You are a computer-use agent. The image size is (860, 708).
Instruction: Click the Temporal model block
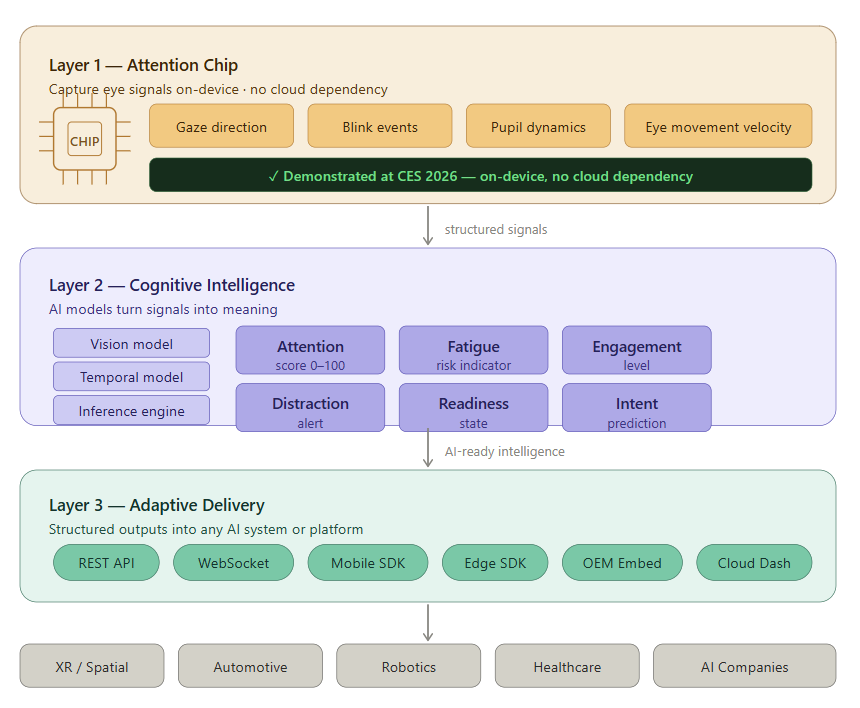[x=131, y=377]
